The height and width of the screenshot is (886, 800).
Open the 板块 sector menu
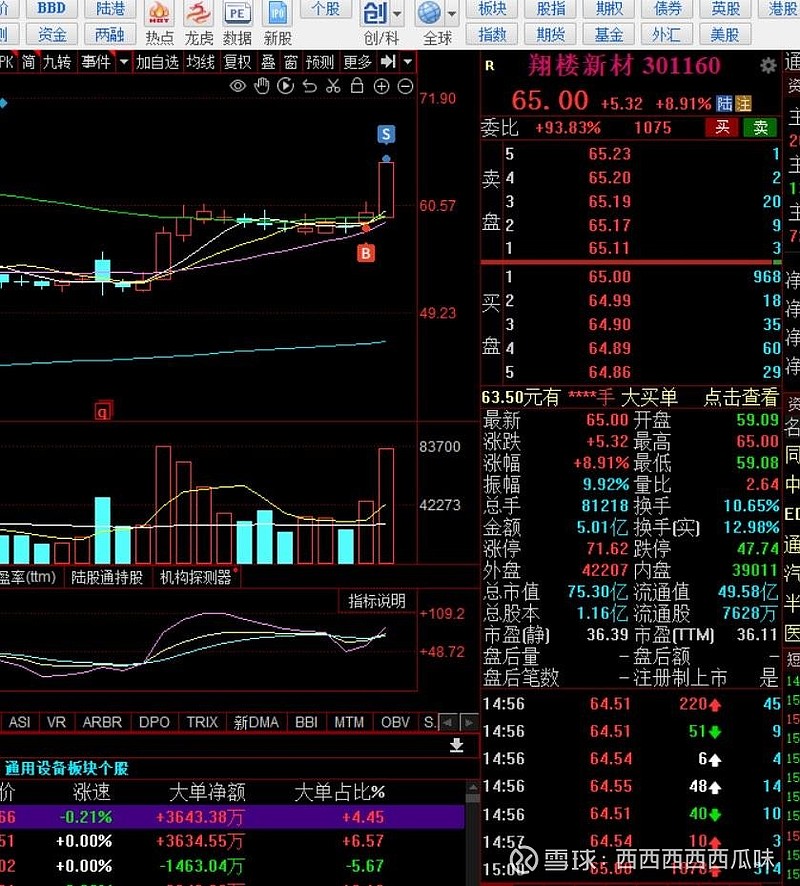(492, 8)
